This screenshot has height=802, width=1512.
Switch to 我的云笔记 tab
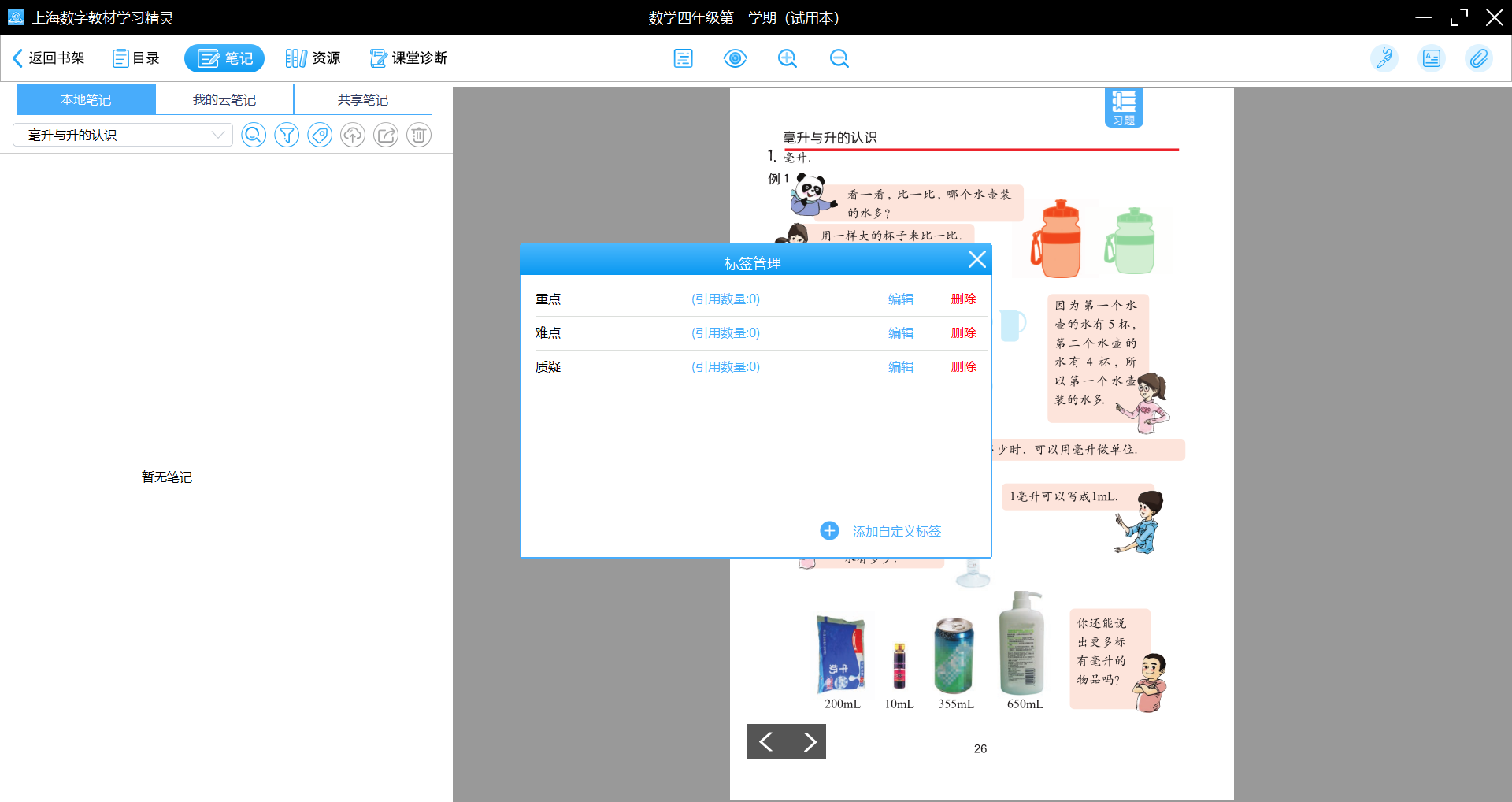click(224, 100)
